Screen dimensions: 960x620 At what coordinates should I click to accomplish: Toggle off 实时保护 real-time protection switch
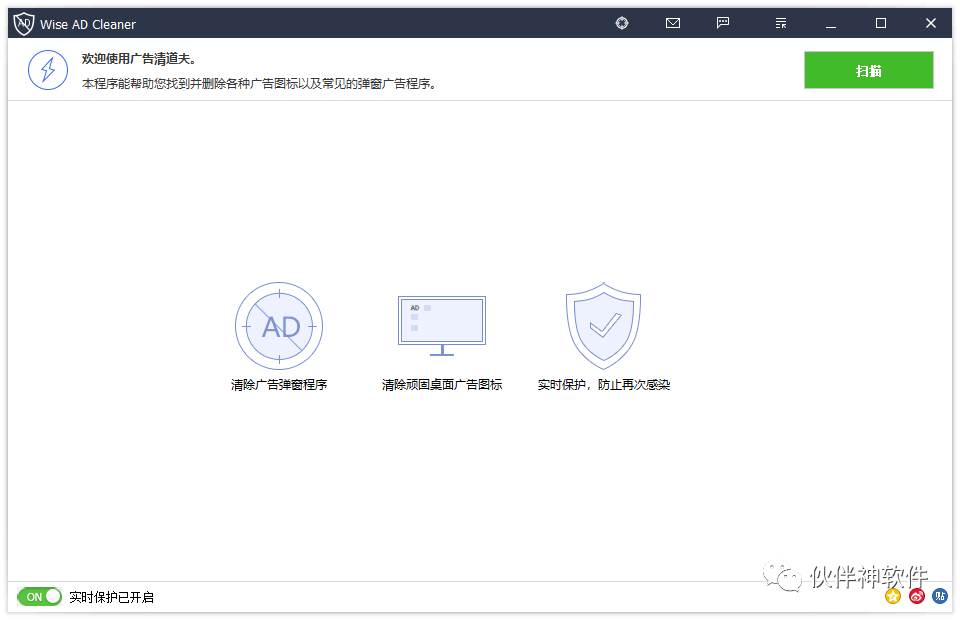tap(39, 595)
